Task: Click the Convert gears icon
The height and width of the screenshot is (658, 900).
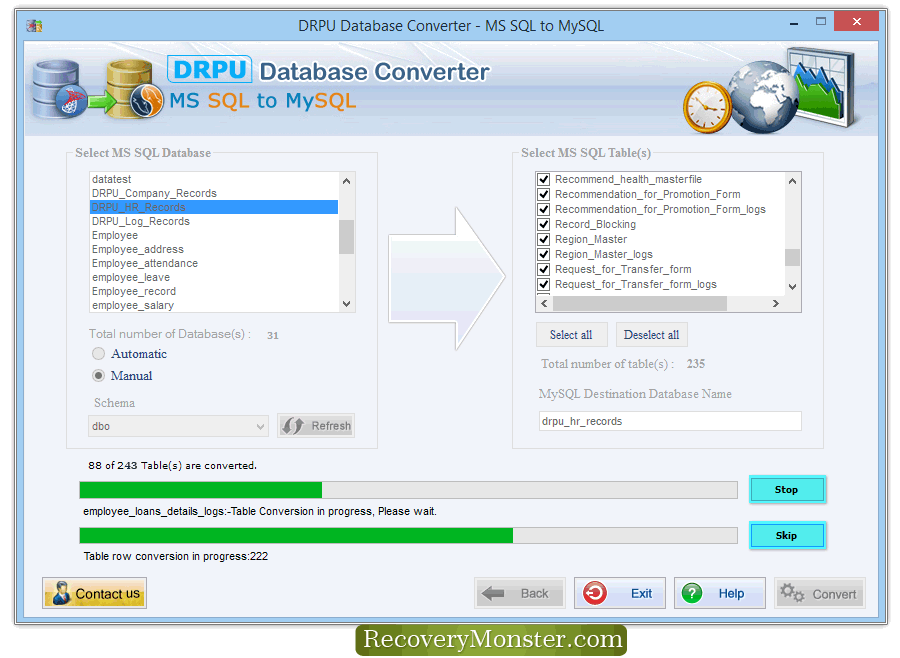Action: pos(792,593)
